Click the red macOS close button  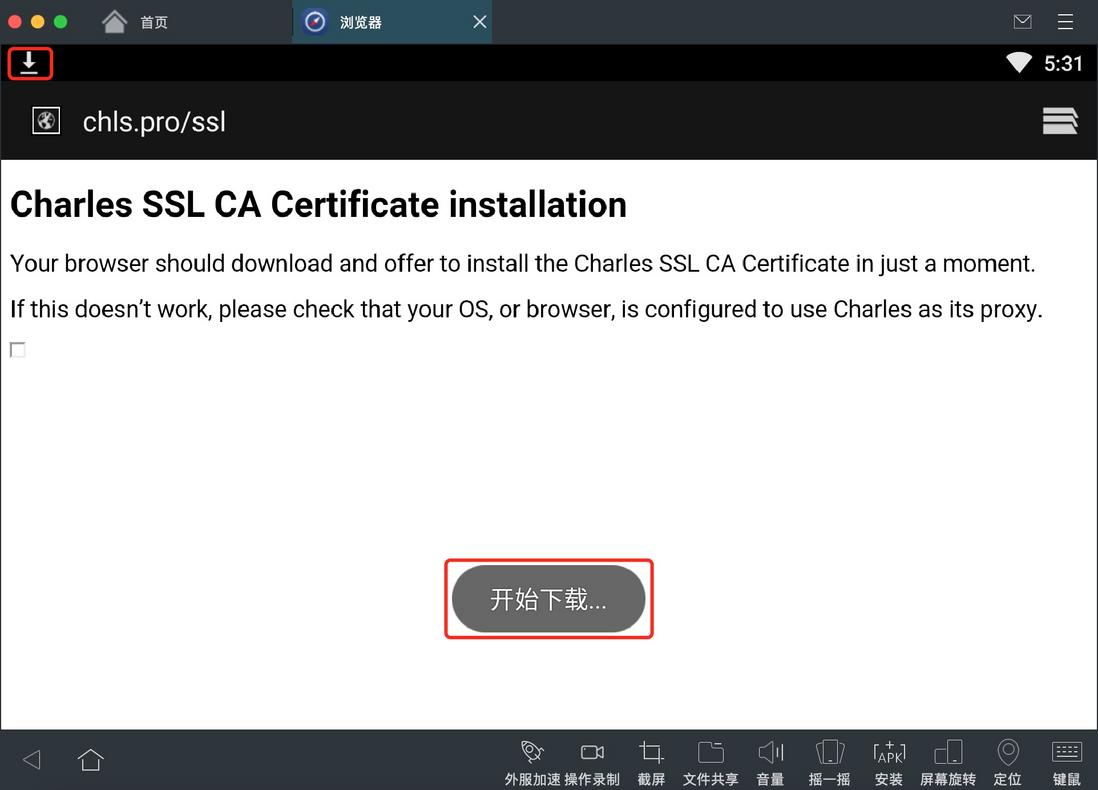click(15, 22)
